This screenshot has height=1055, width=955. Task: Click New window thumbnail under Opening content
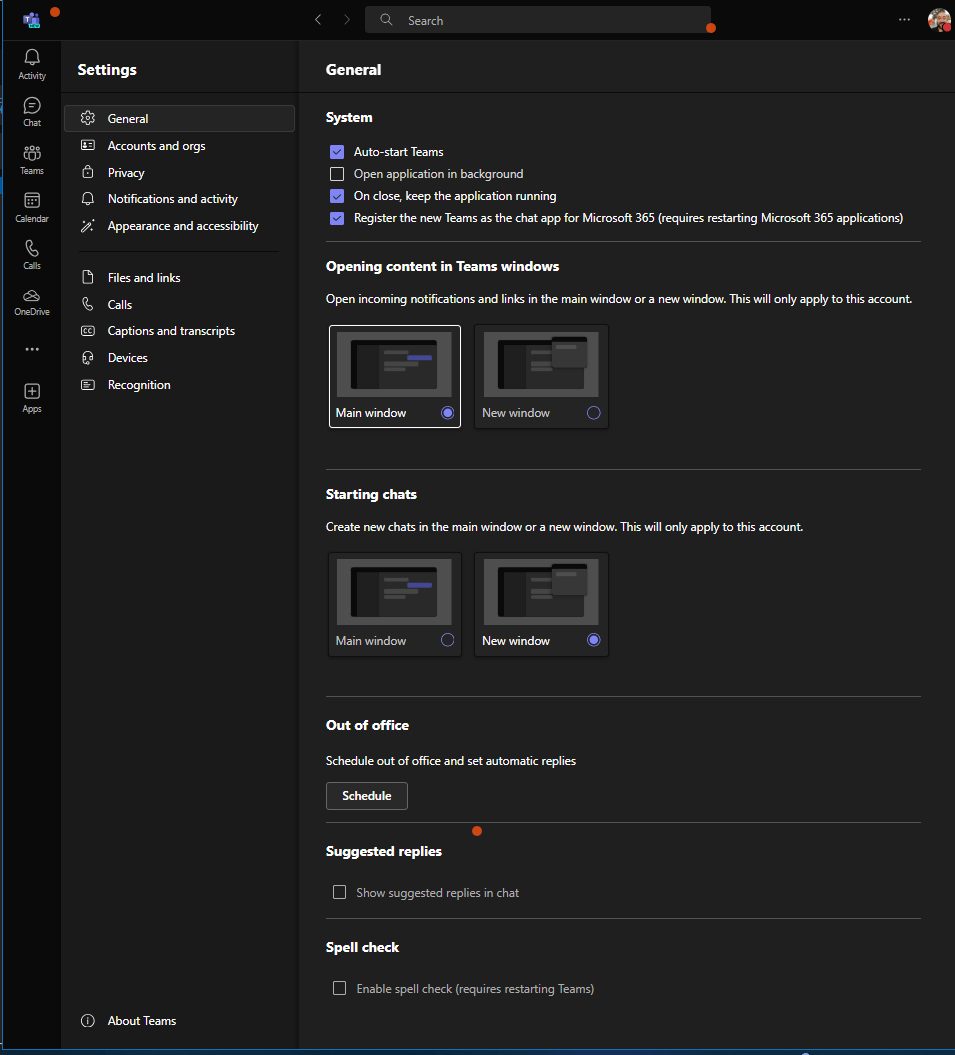pyautogui.click(x=541, y=364)
